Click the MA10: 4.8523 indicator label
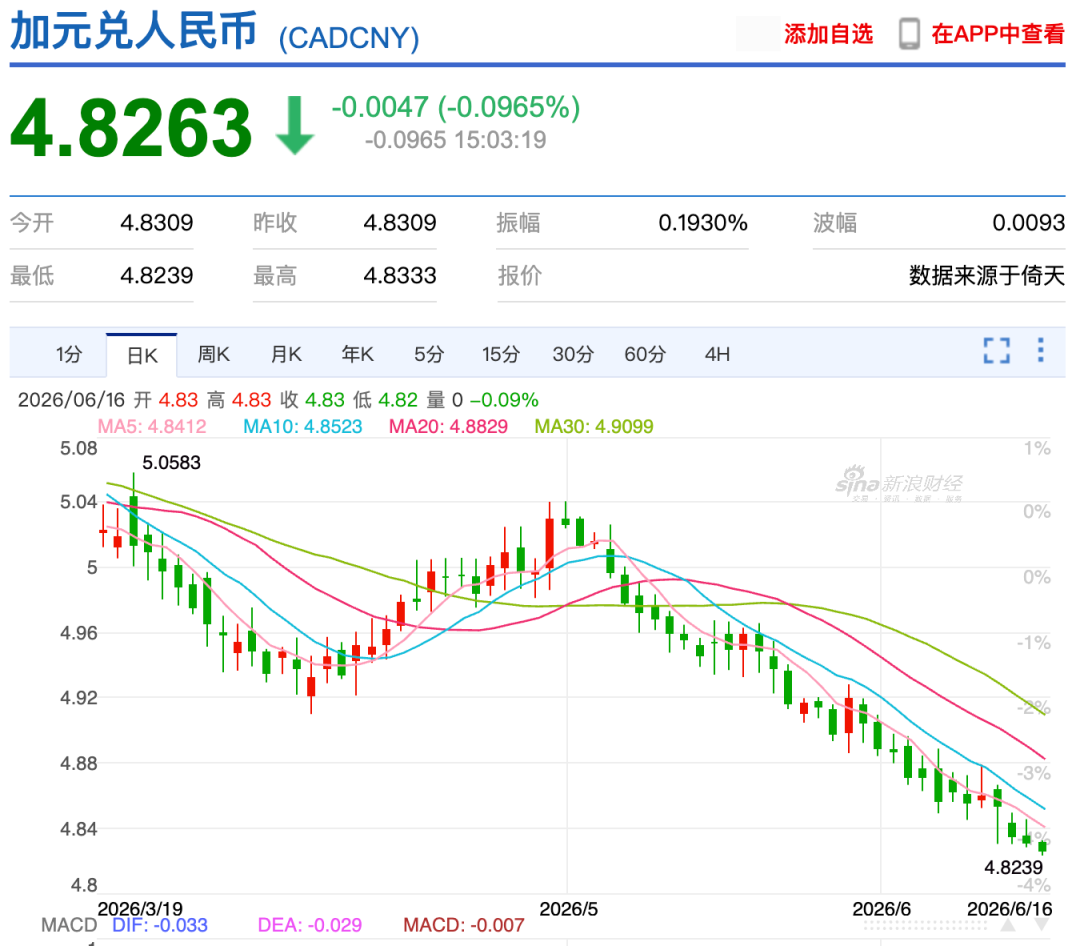 click(302, 426)
